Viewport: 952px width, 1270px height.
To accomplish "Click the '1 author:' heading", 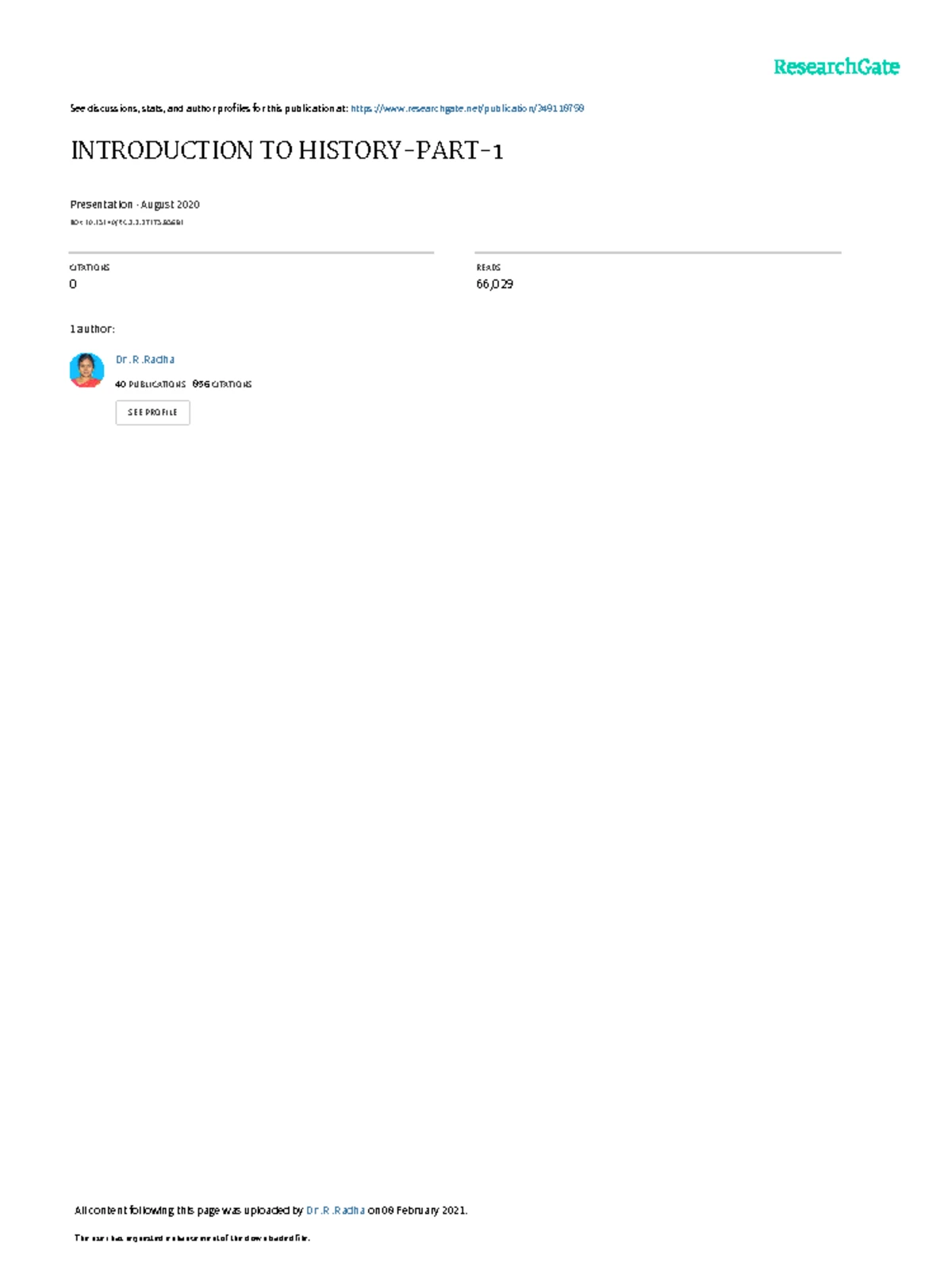I will coord(92,329).
